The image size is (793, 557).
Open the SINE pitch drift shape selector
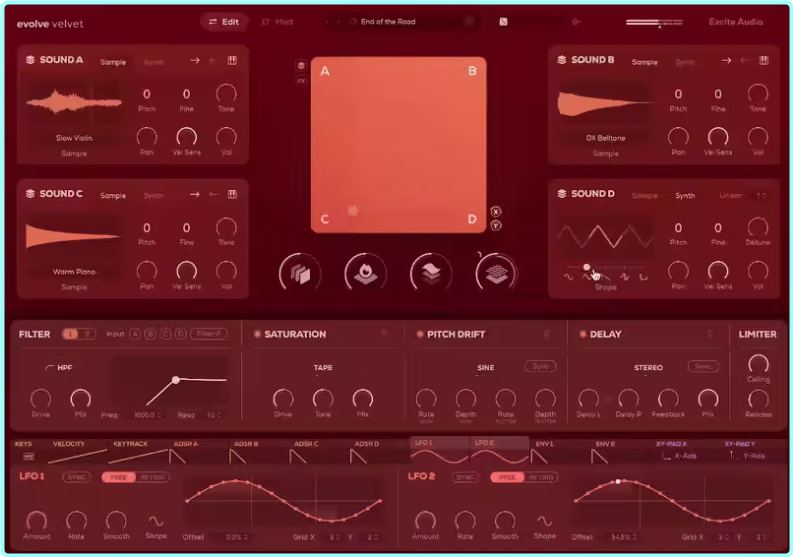485,368
